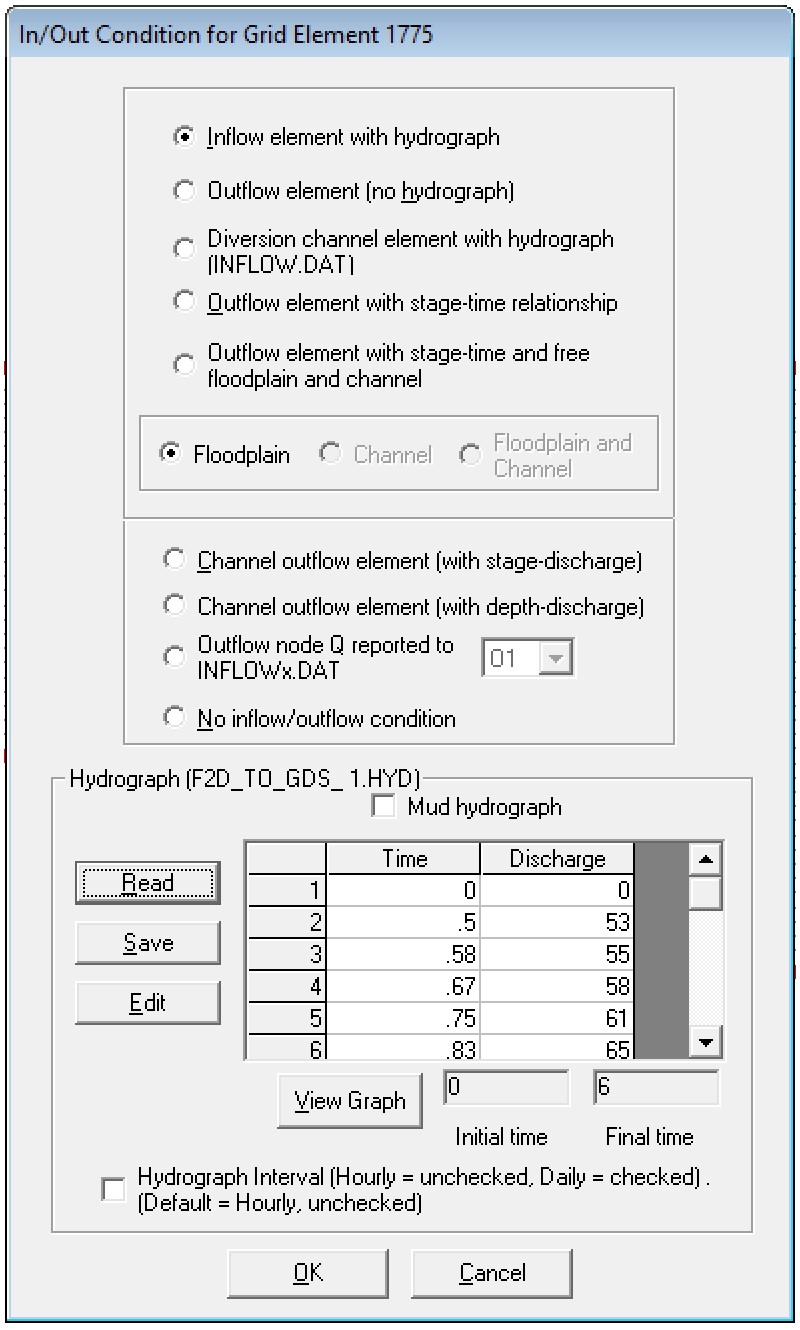Choose No inflow/outflow condition
Viewport: 800px width, 1330px height.
[x=174, y=718]
